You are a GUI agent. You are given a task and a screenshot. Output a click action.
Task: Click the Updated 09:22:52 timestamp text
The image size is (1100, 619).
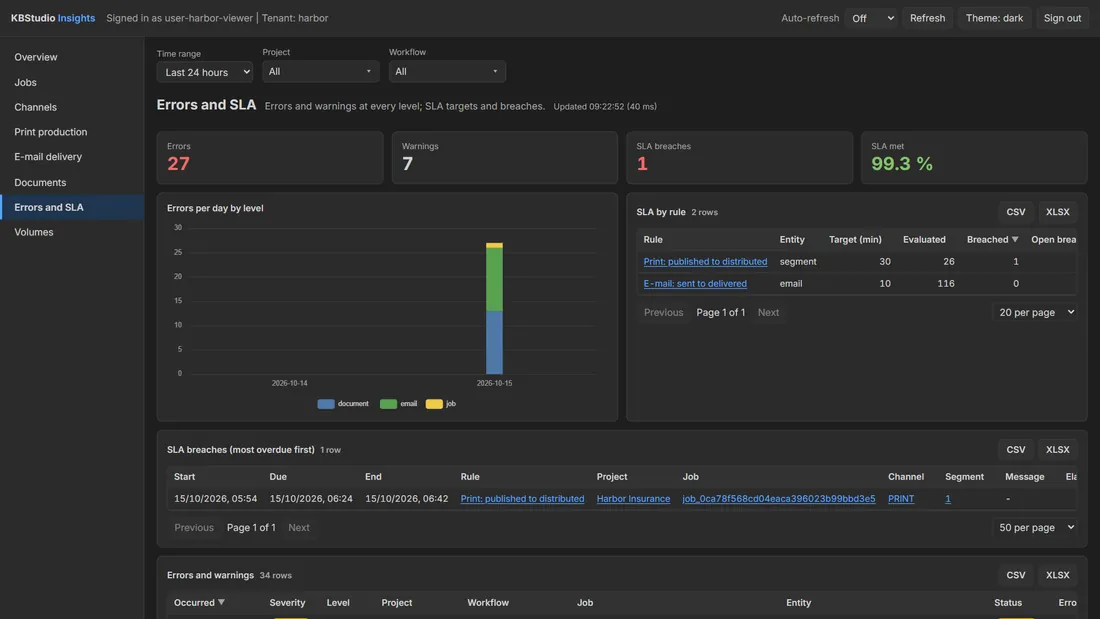coord(605,107)
